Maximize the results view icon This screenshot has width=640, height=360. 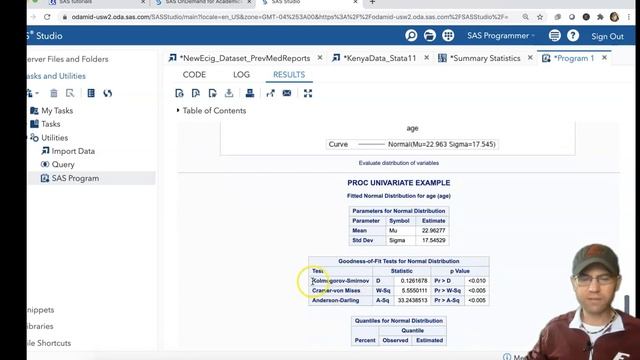click(x=308, y=93)
